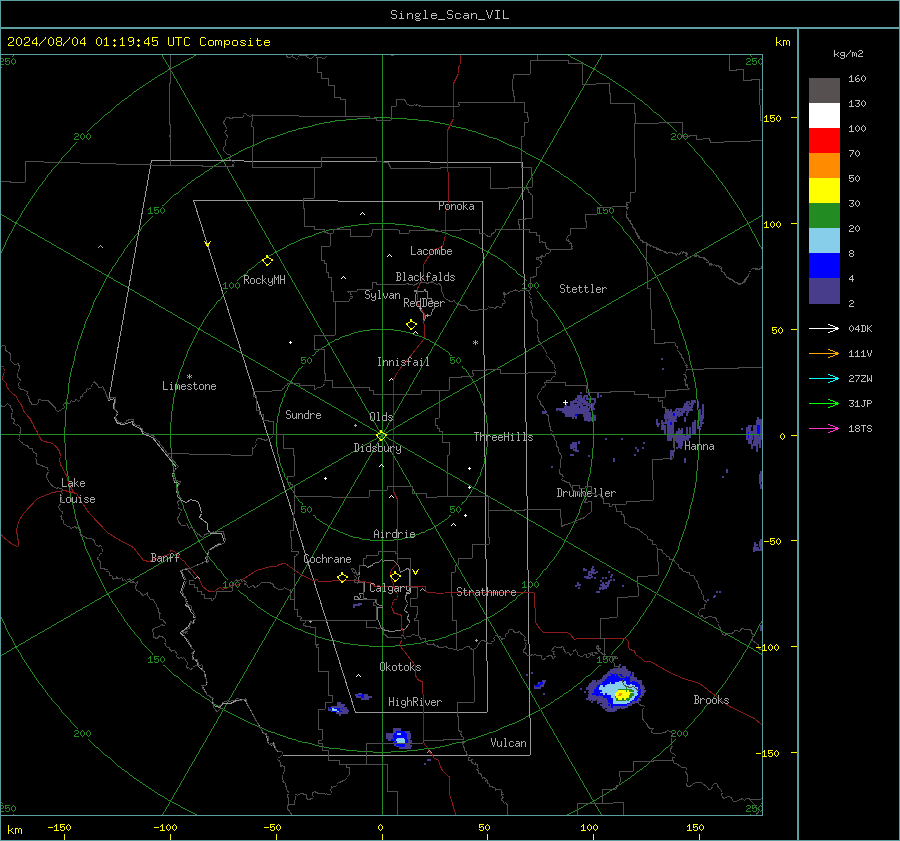
Task: Click the kg/m2 unit label
Action: (848, 54)
